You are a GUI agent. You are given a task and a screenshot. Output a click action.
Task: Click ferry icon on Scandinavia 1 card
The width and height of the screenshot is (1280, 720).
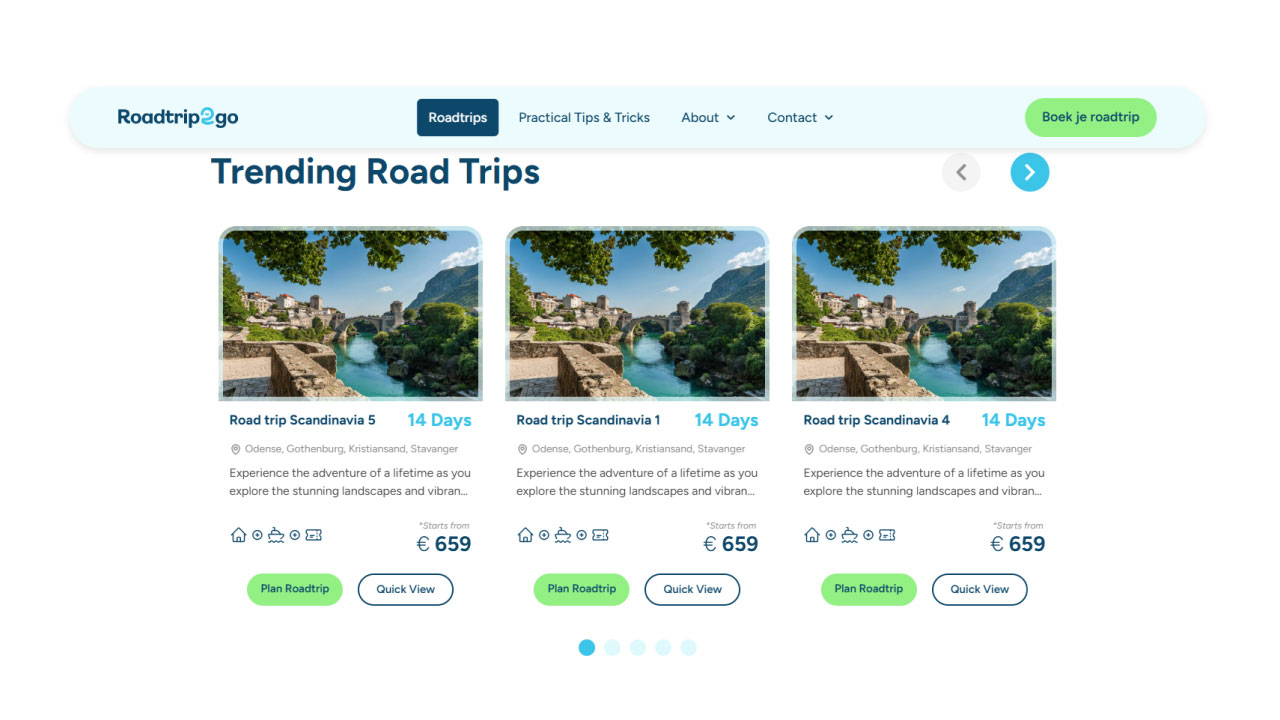coord(563,535)
